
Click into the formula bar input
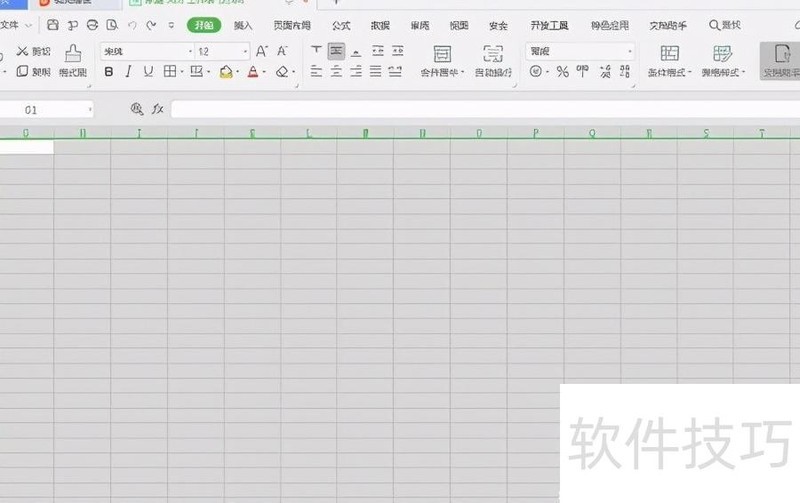(x=485, y=109)
